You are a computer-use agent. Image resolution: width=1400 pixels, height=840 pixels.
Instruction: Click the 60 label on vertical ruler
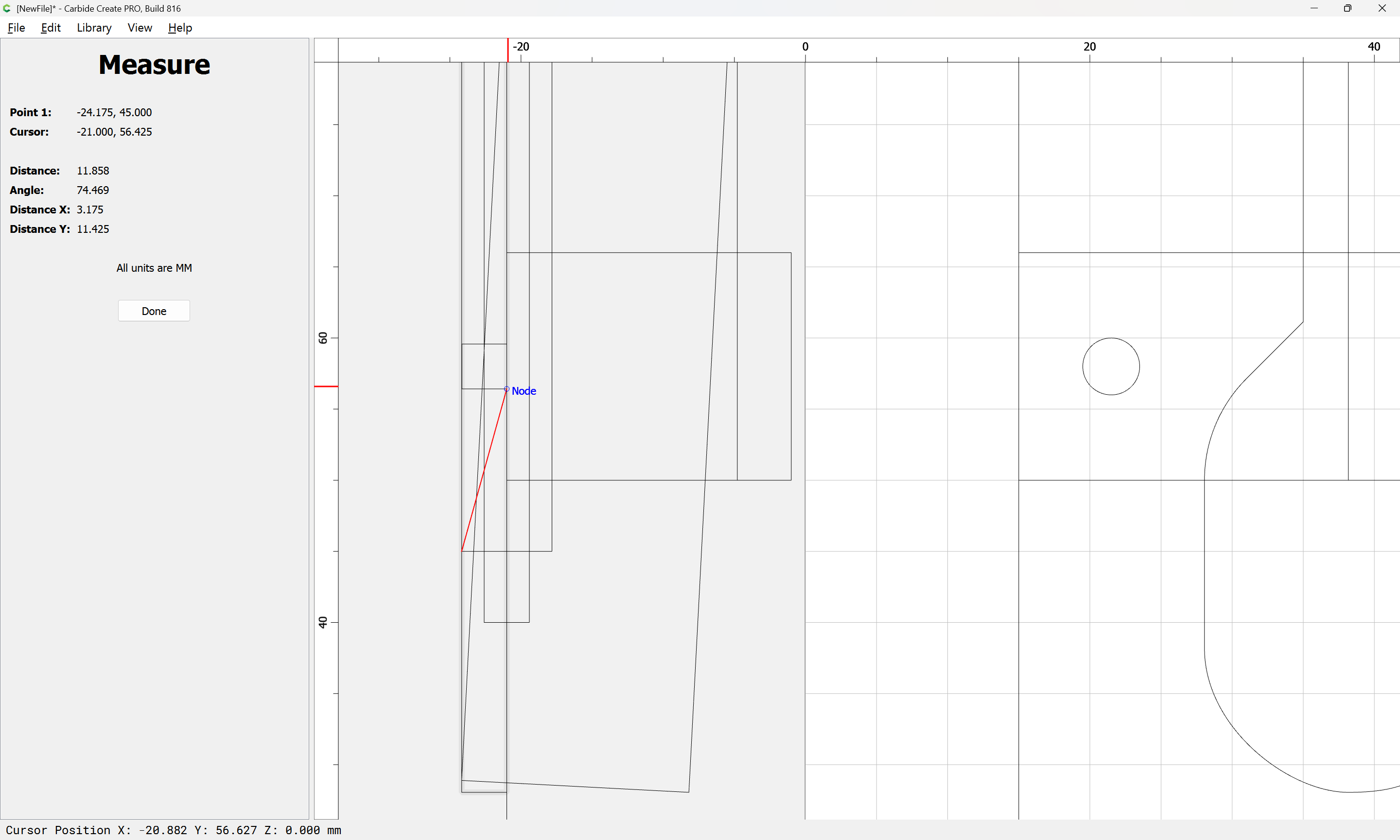tap(323, 338)
